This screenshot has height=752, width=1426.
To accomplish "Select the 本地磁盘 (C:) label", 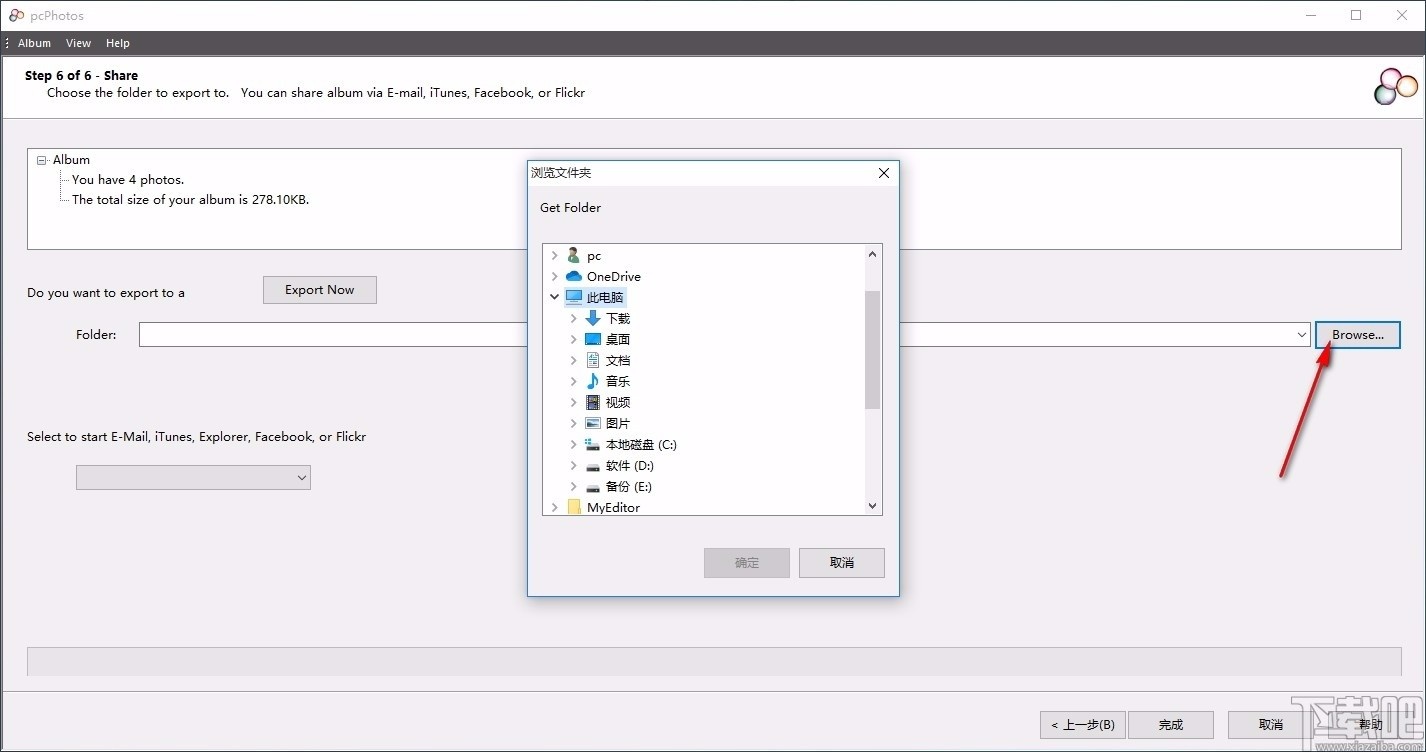I will coord(641,444).
